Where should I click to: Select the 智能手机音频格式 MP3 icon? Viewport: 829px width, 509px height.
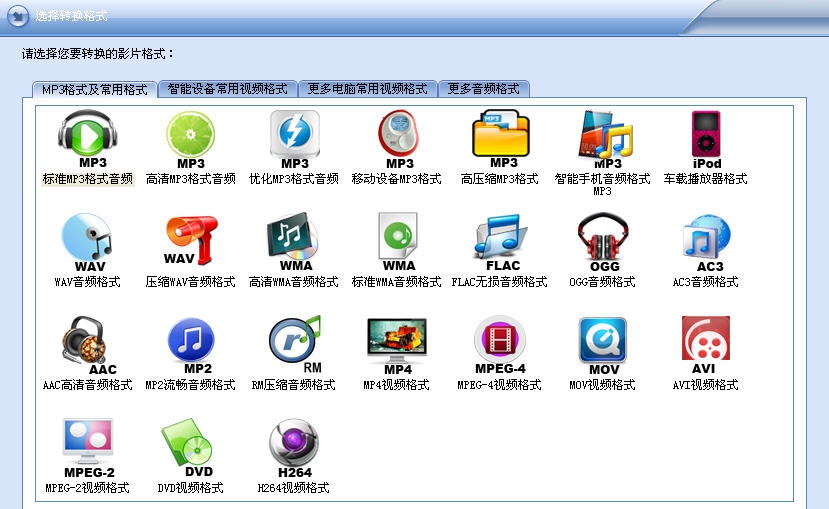point(605,140)
